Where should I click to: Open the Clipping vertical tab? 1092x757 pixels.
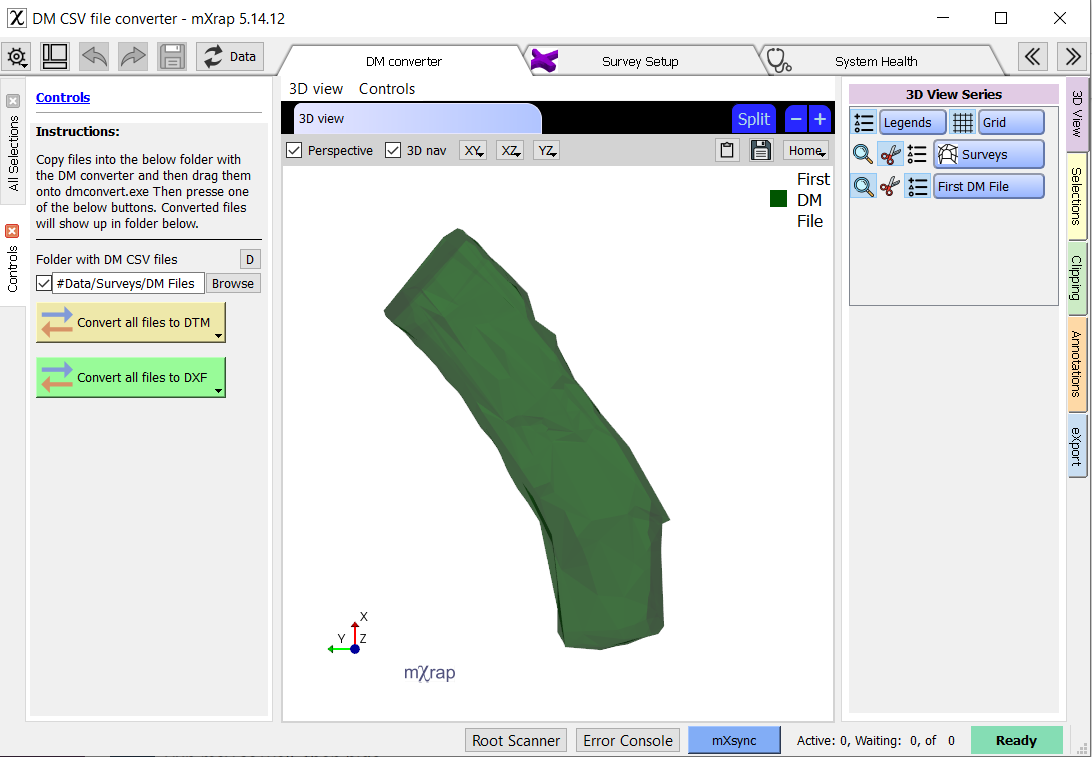(x=1077, y=278)
